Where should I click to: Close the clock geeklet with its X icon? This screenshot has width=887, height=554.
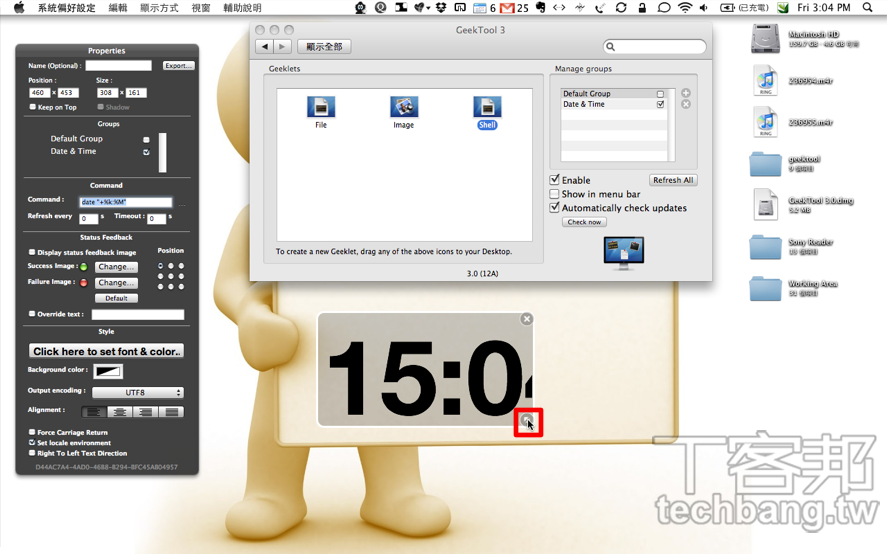[527, 319]
